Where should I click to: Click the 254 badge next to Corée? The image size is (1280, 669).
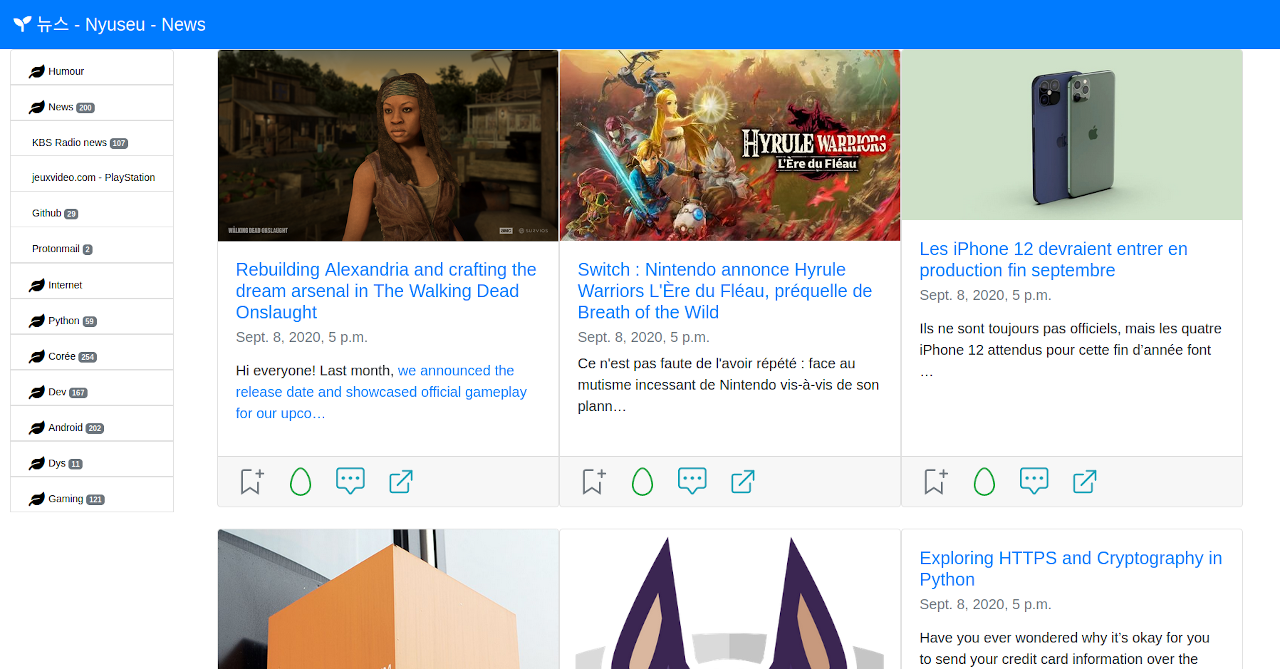click(x=87, y=357)
